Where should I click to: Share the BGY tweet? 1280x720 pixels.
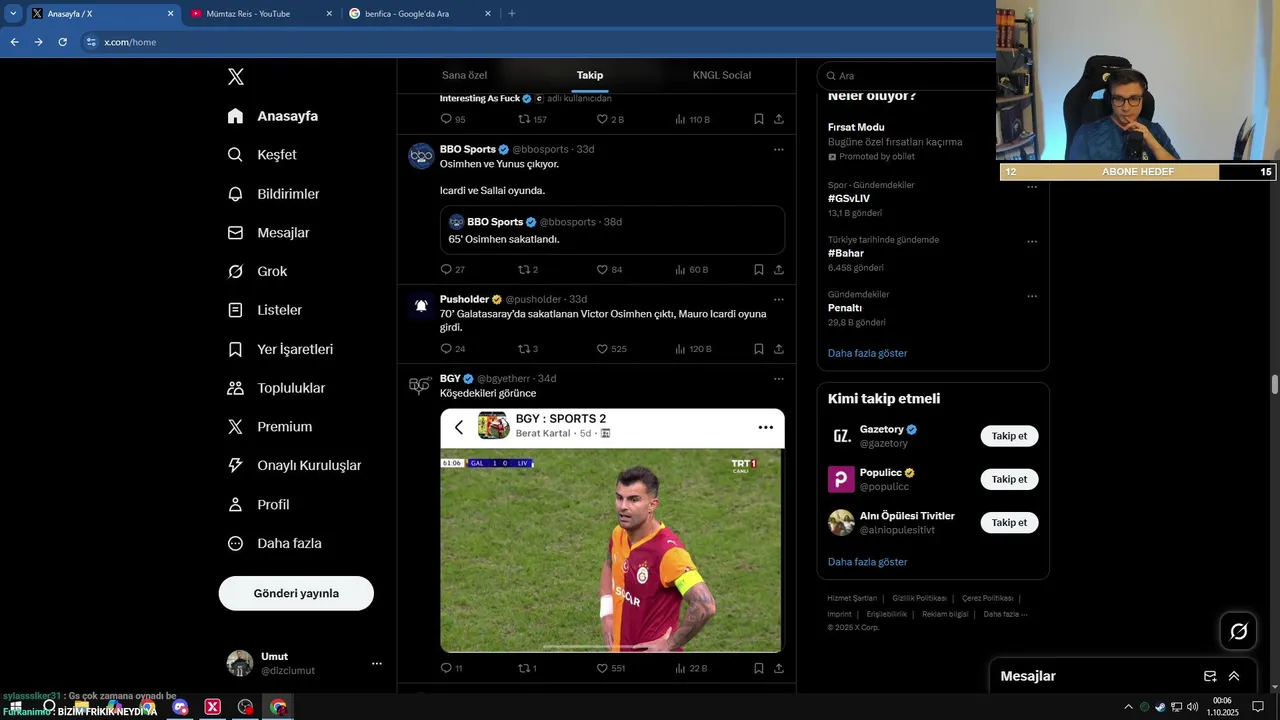point(778,668)
